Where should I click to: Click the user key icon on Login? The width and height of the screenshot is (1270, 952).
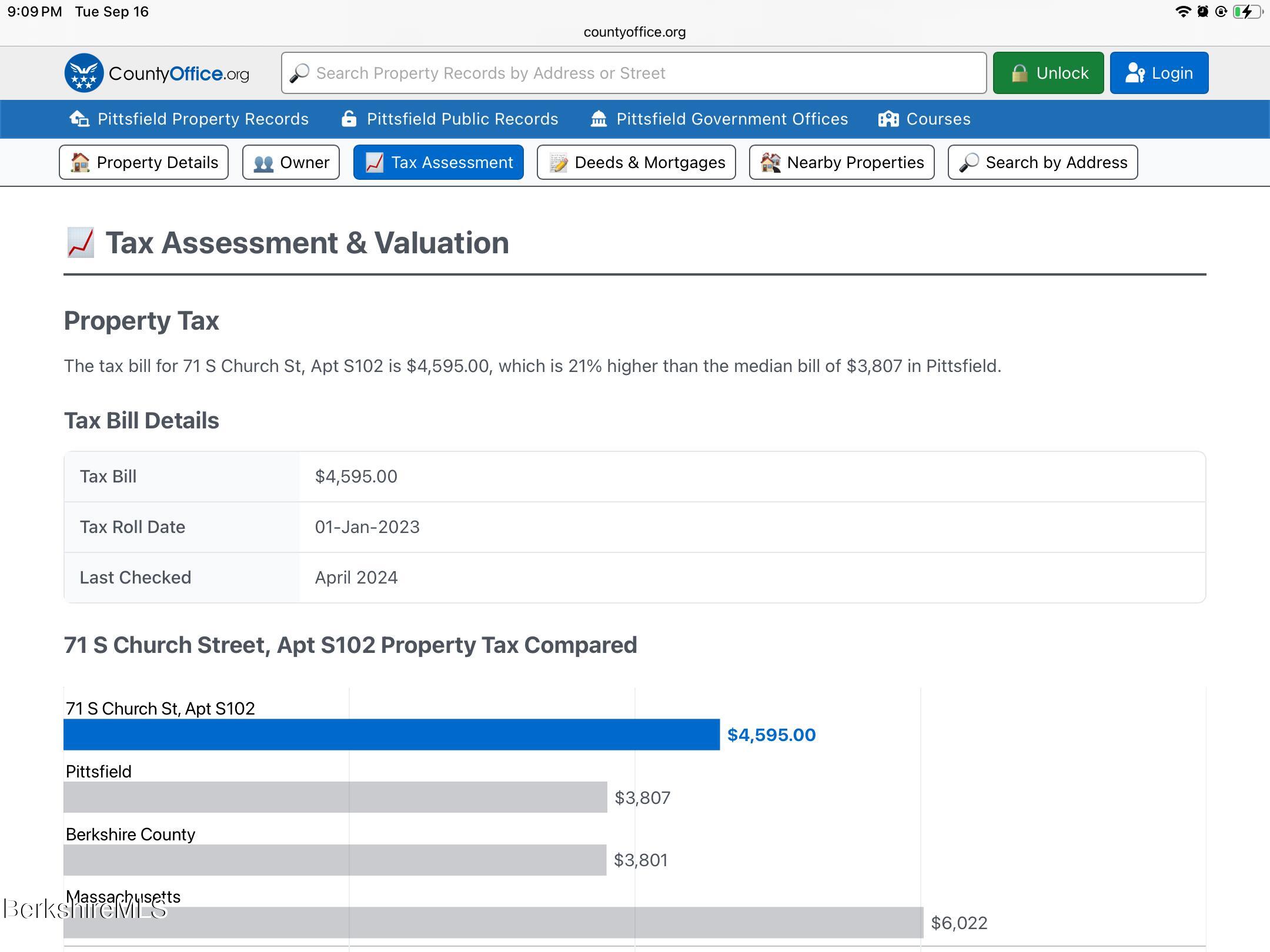(x=1134, y=73)
